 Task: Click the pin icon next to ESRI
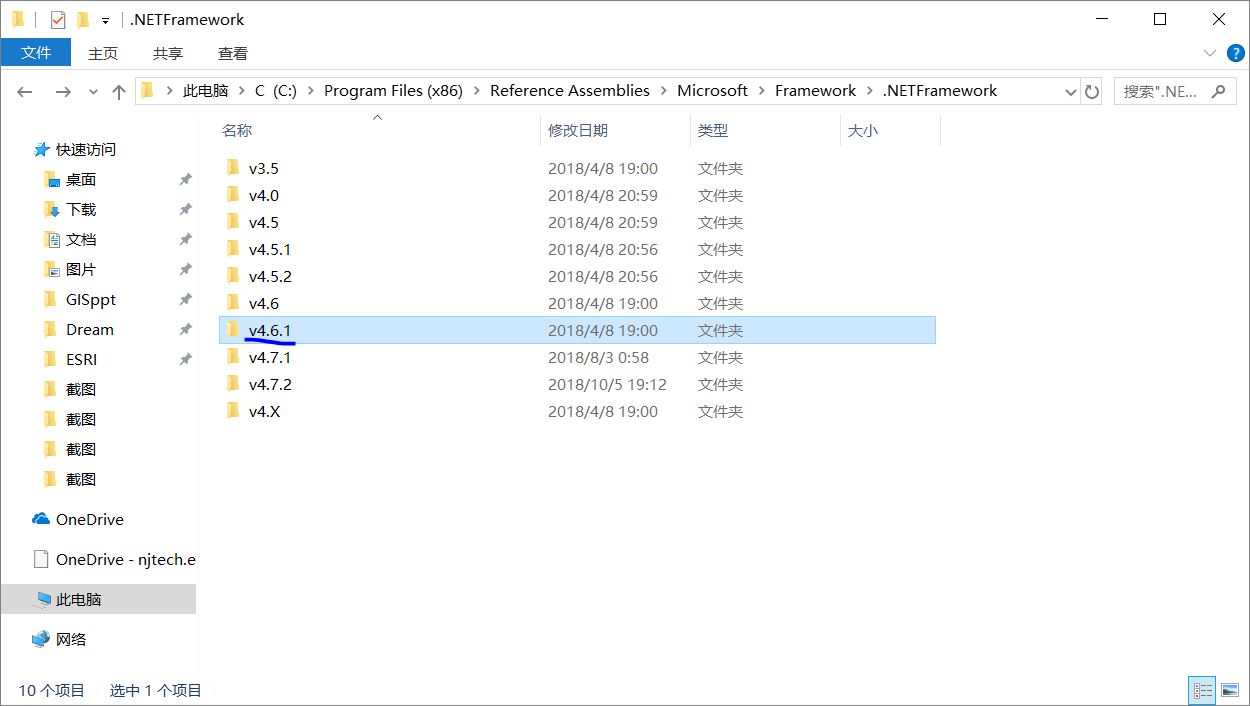(x=185, y=359)
